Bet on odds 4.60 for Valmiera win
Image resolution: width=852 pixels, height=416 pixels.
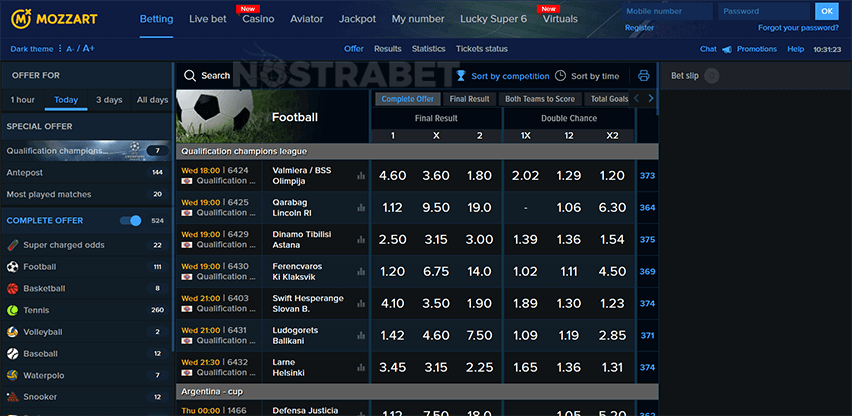click(x=393, y=175)
